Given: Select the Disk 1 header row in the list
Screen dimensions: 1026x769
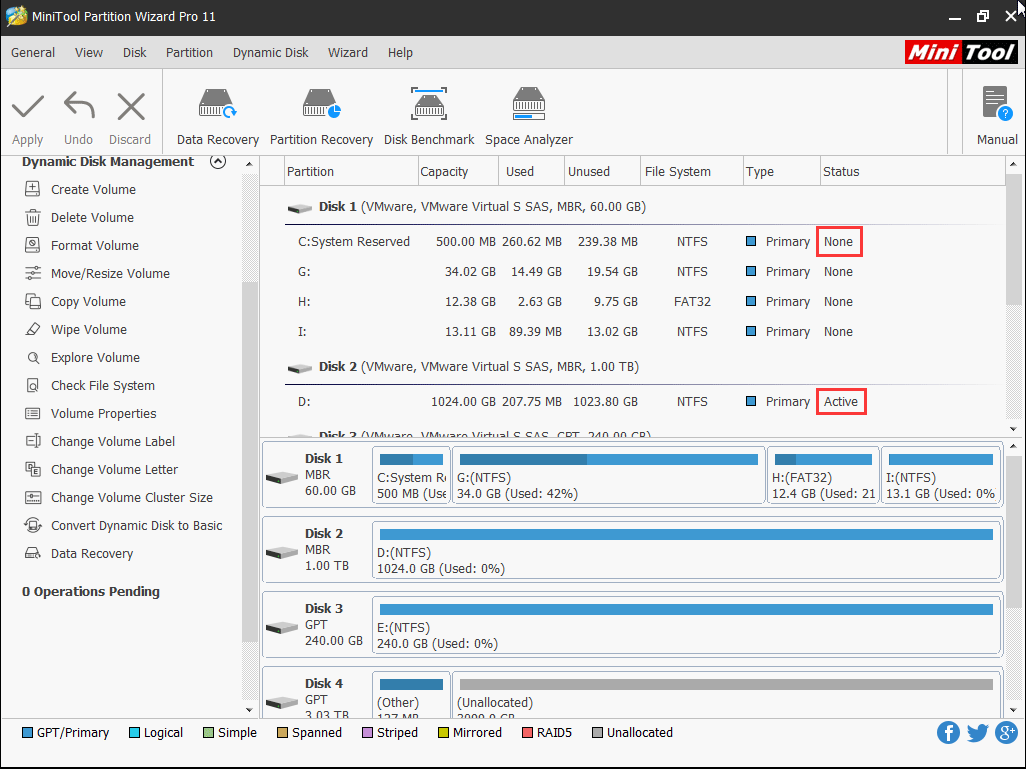Looking at the screenshot, I should click(x=645, y=207).
